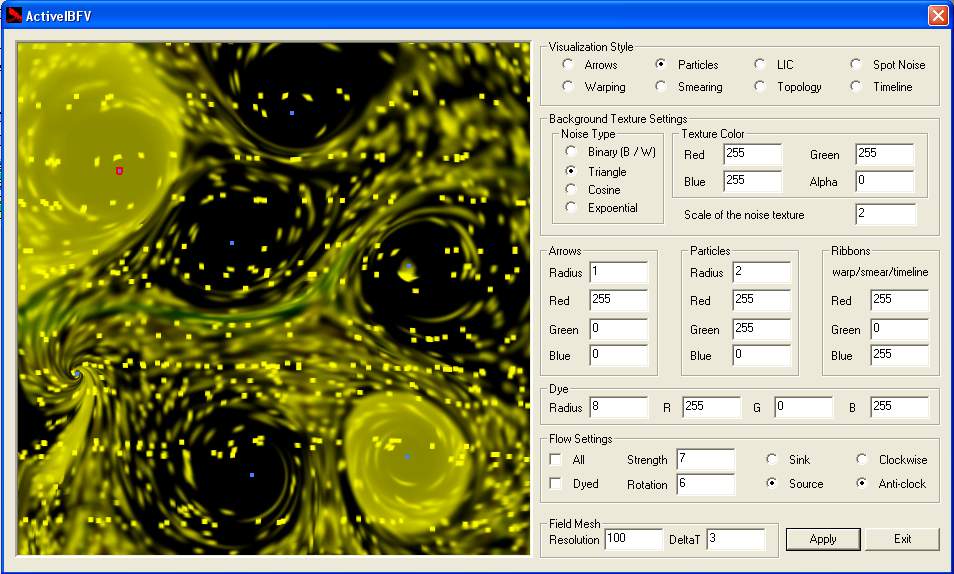Click the red square marker in the flow field
Image resolution: width=954 pixels, height=574 pixels.
click(x=119, y=171)
